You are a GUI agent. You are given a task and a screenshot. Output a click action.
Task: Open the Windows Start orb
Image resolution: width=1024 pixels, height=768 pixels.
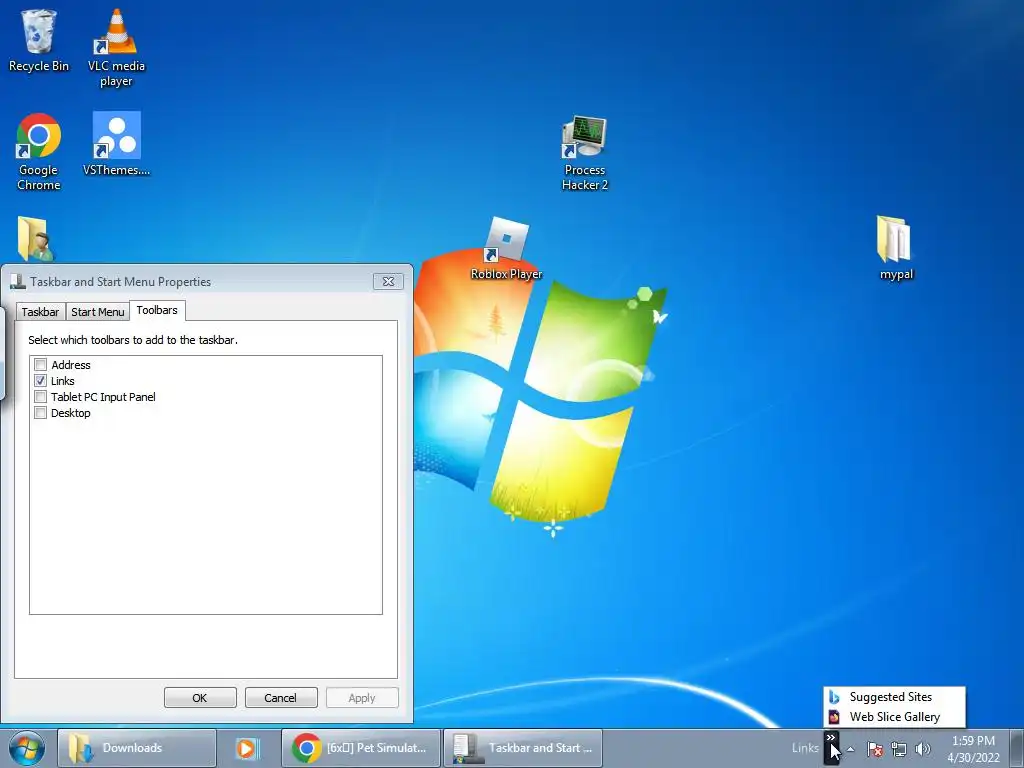point(27,748)
